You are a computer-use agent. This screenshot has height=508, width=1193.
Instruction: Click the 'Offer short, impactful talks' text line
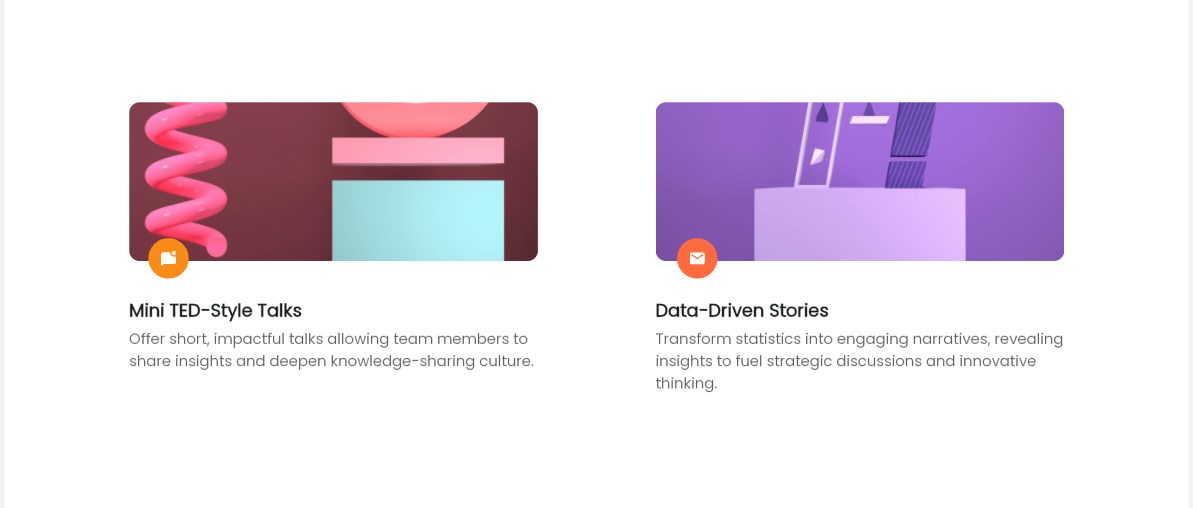328,338
